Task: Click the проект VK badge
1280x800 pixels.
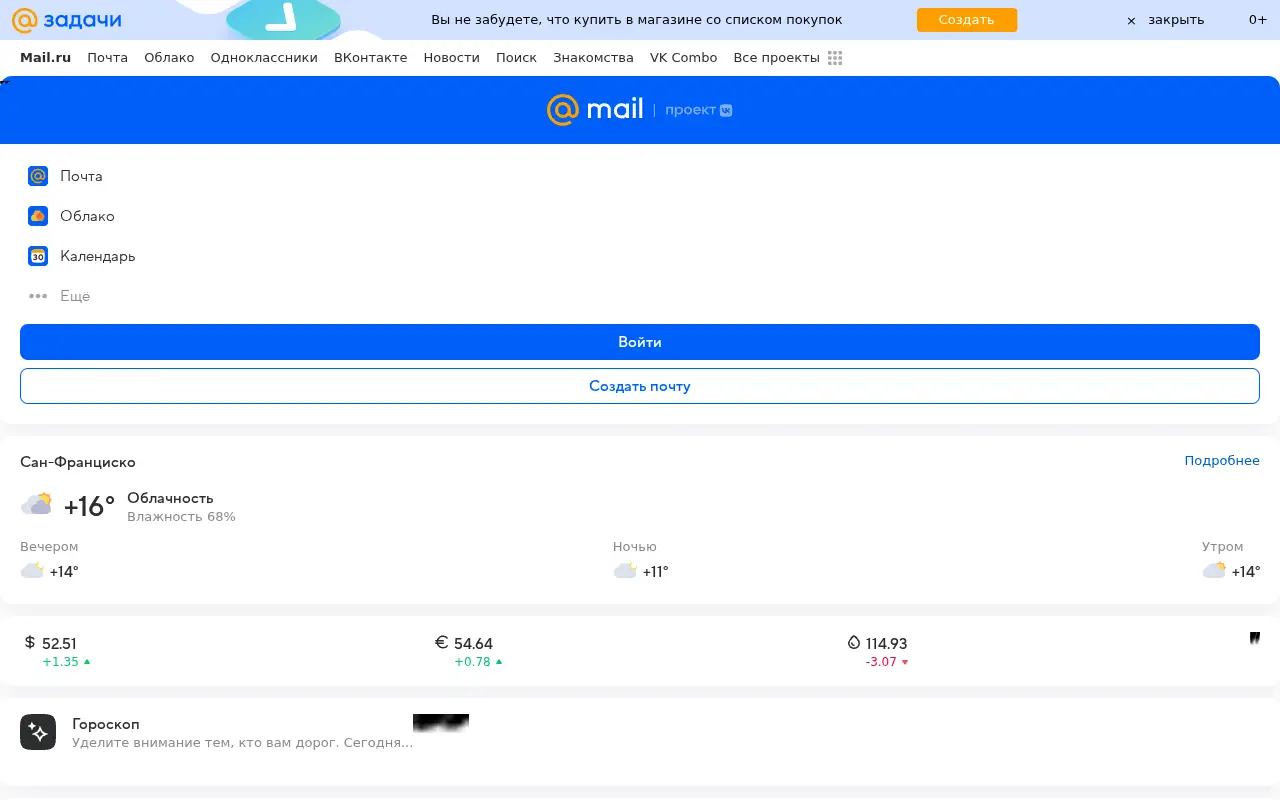Action: [x=699, y=110]
